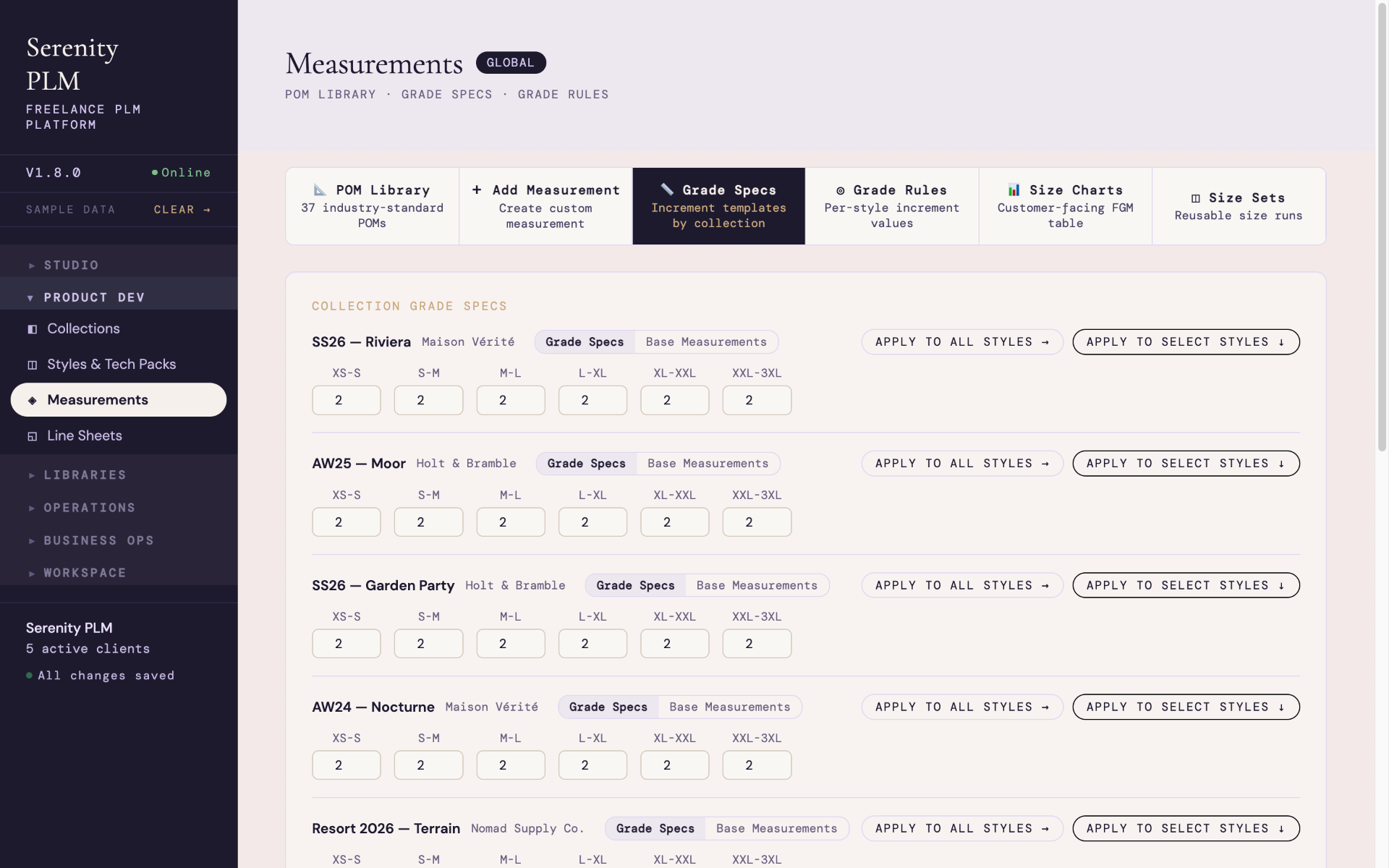Screen dimensions: 1389x868
Task: Apply Resort 2026 Terrain grades to all styles
Action: click(962, 828)
